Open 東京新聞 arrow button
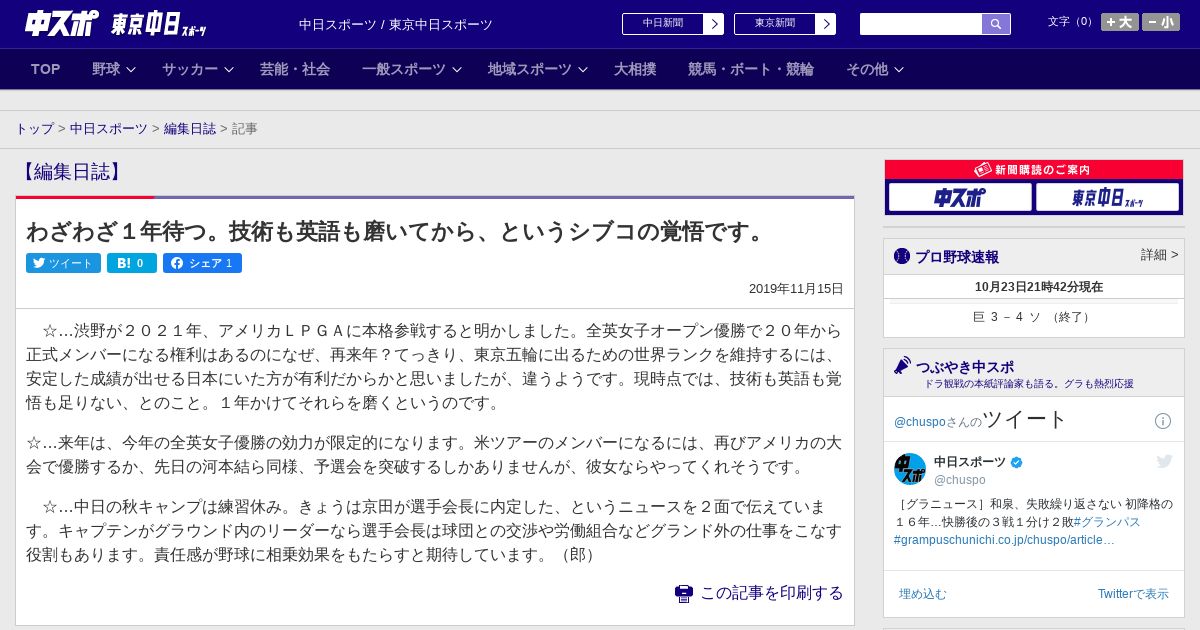This screenshot has width=1200, height=630. (825, 24)
